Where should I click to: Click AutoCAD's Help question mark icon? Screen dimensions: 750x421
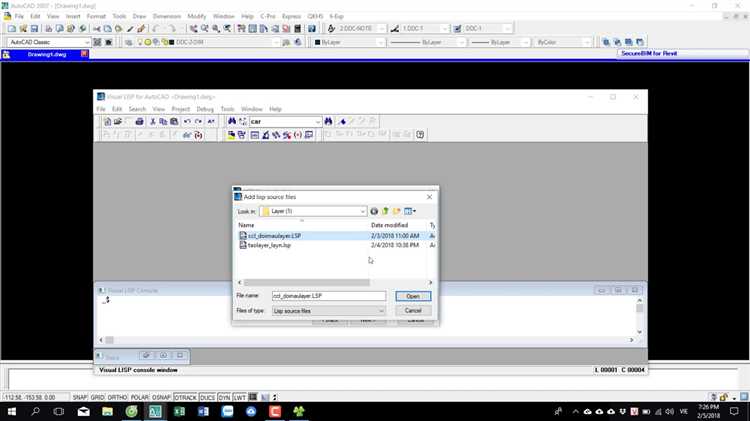click(x=312, y=29)
